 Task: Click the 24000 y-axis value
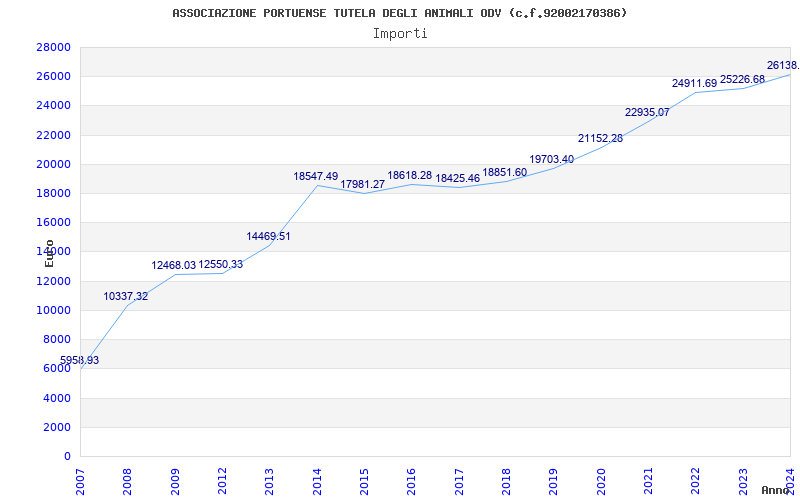53,106
